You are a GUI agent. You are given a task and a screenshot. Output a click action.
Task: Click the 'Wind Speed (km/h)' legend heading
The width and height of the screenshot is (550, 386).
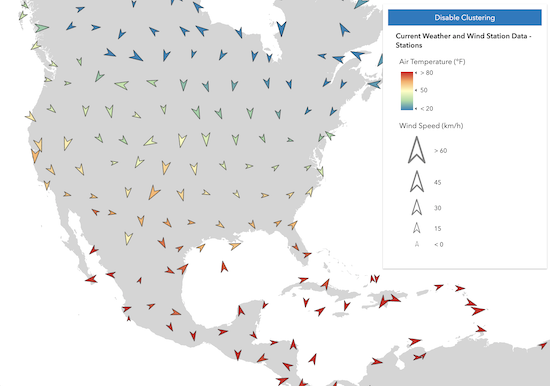click(431, 126)
